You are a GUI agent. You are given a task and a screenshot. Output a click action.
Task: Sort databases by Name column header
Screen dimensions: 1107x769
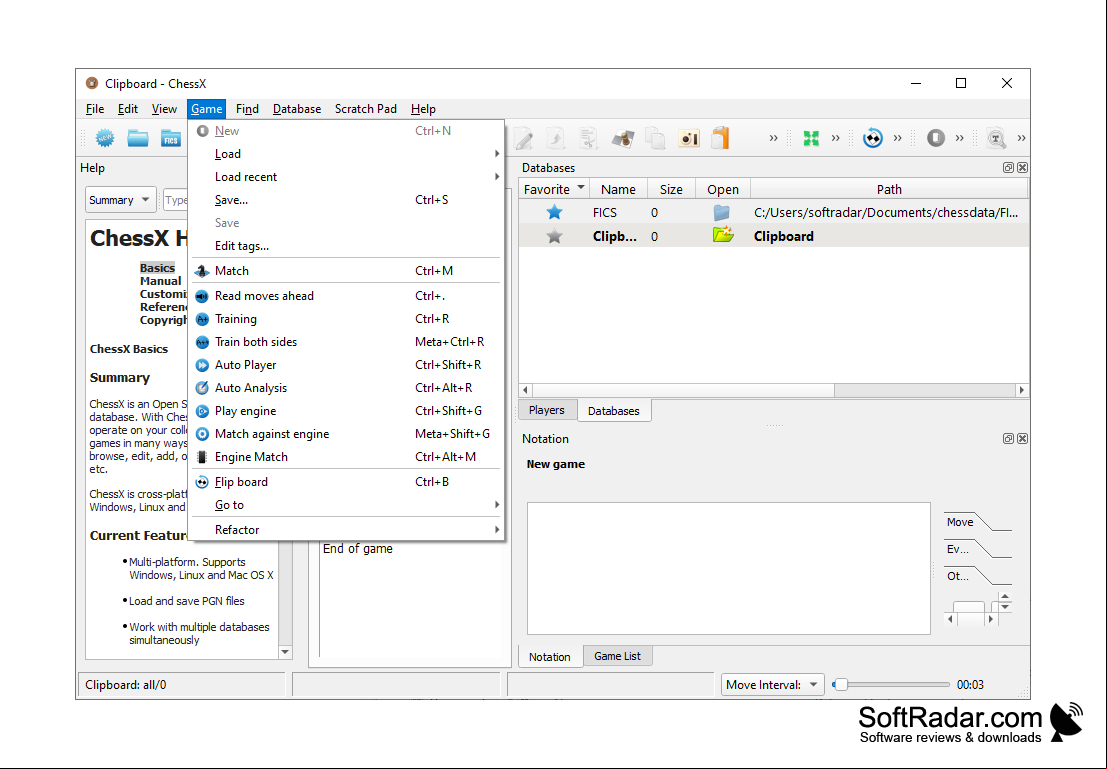[618, 189]
